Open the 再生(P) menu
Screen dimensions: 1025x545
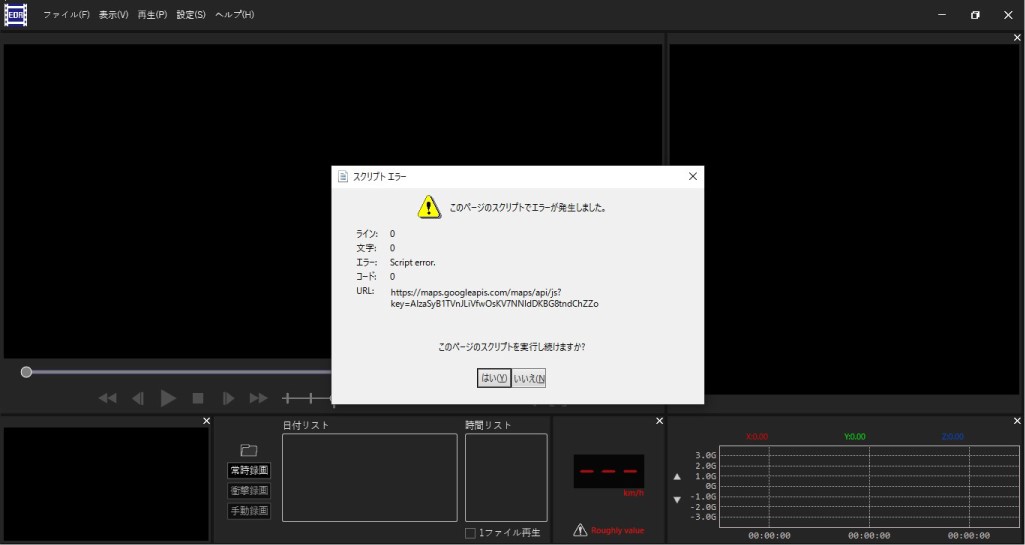[152, 14]
